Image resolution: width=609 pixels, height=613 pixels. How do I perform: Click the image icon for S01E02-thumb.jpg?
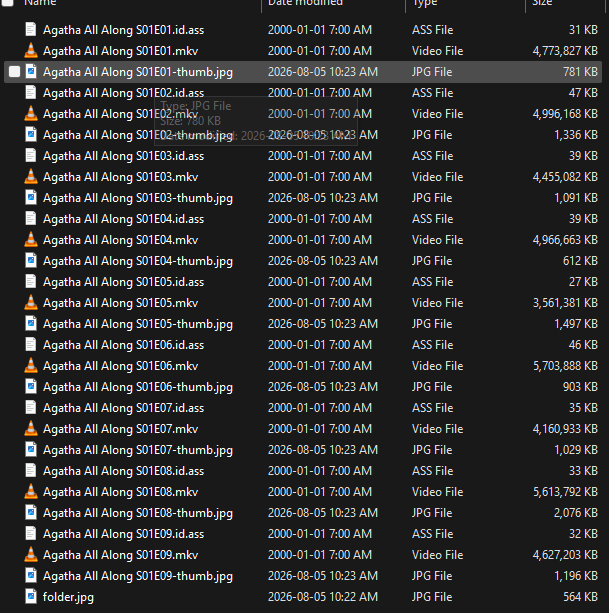31,135
